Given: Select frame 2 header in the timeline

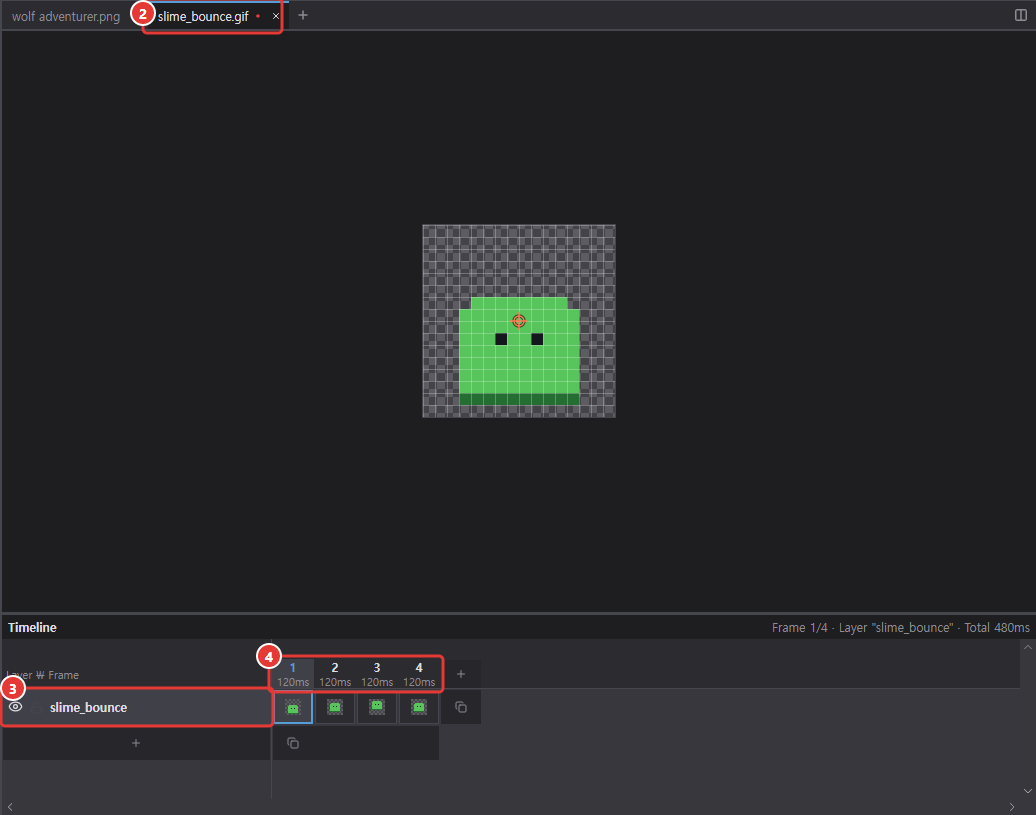Looking at the screenshot, I should point(335,674).
